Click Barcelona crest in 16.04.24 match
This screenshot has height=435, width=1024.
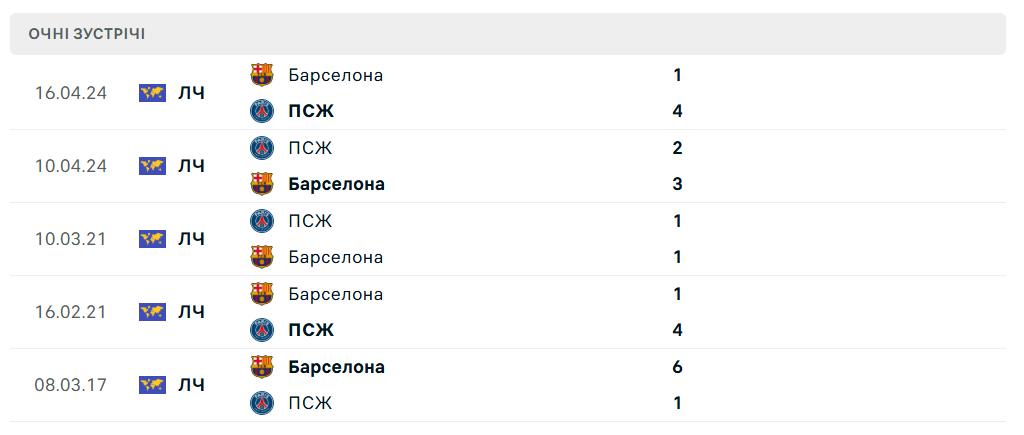point(262,75)
